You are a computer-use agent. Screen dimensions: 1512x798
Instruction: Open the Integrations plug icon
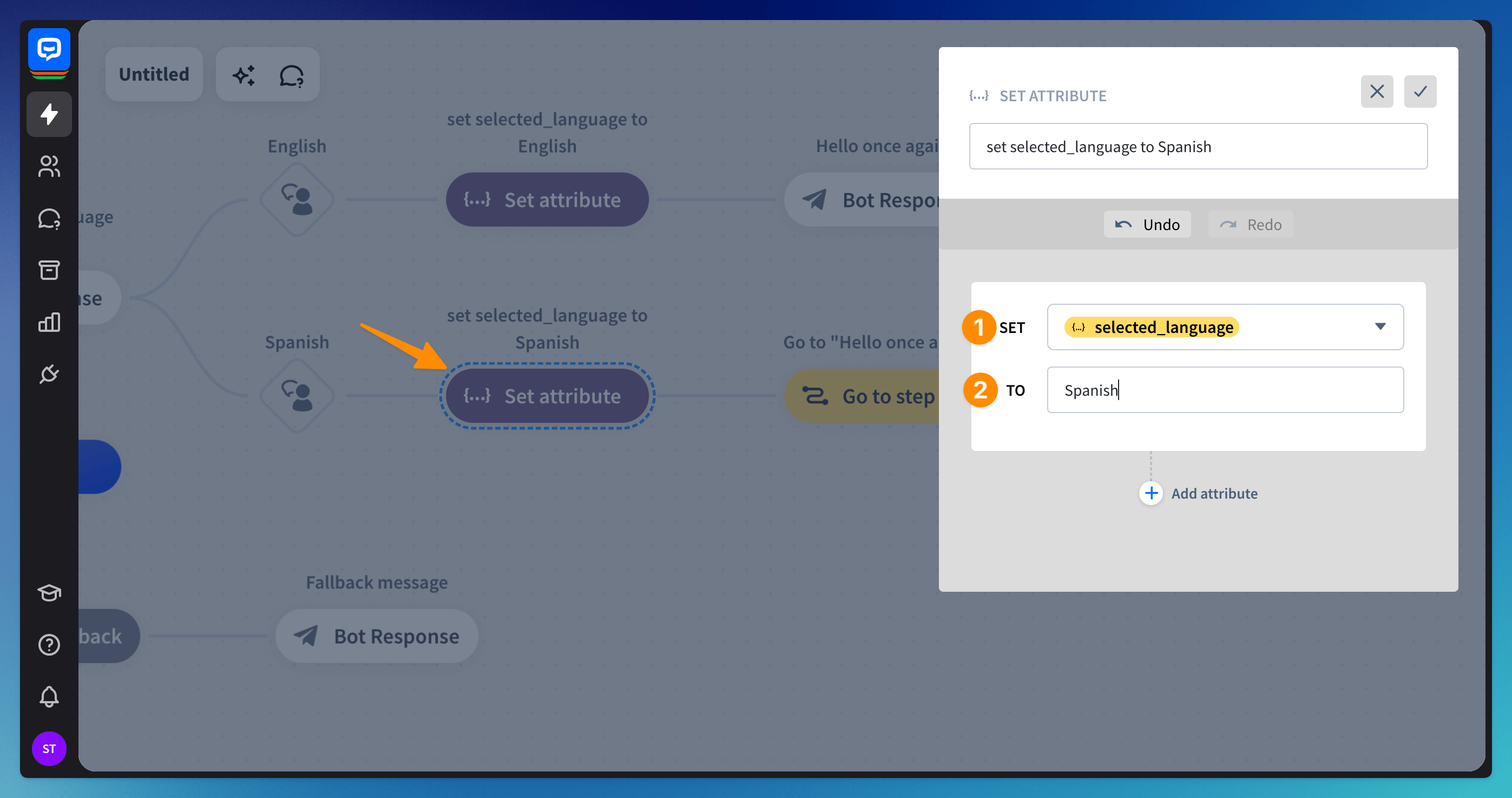pyautogui.click(x=49, y=374)
